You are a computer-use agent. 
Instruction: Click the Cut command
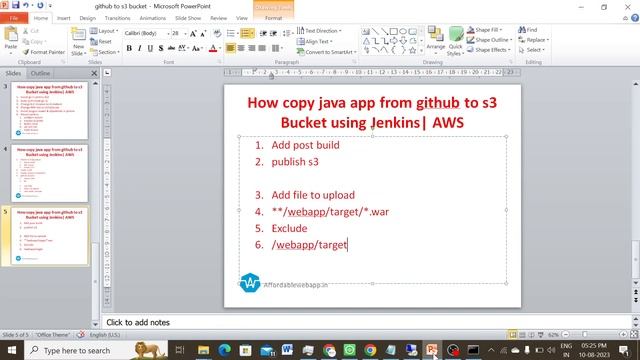(31, 31)
